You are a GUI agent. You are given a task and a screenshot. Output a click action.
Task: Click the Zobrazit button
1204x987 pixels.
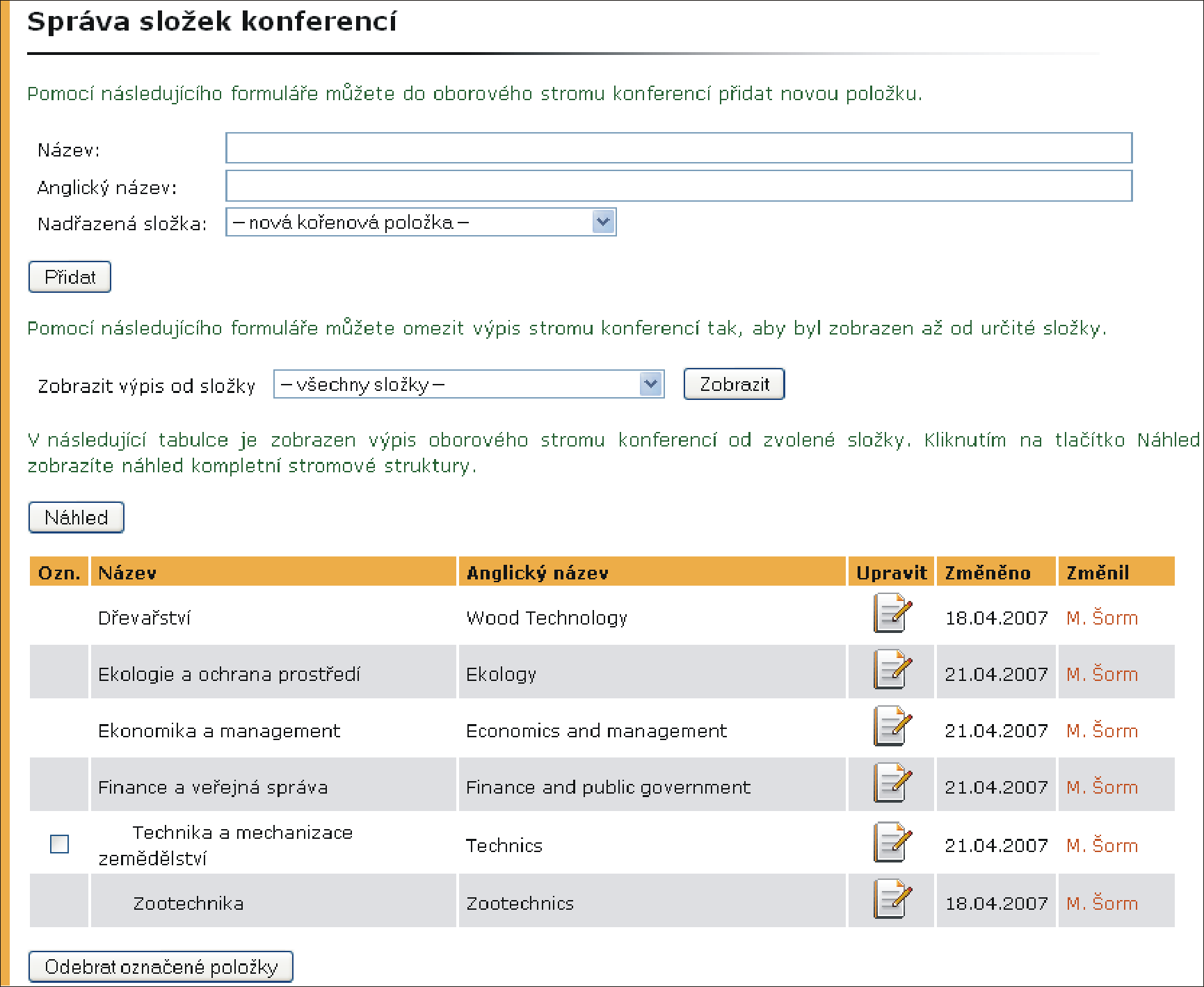(x=734, y=384)
